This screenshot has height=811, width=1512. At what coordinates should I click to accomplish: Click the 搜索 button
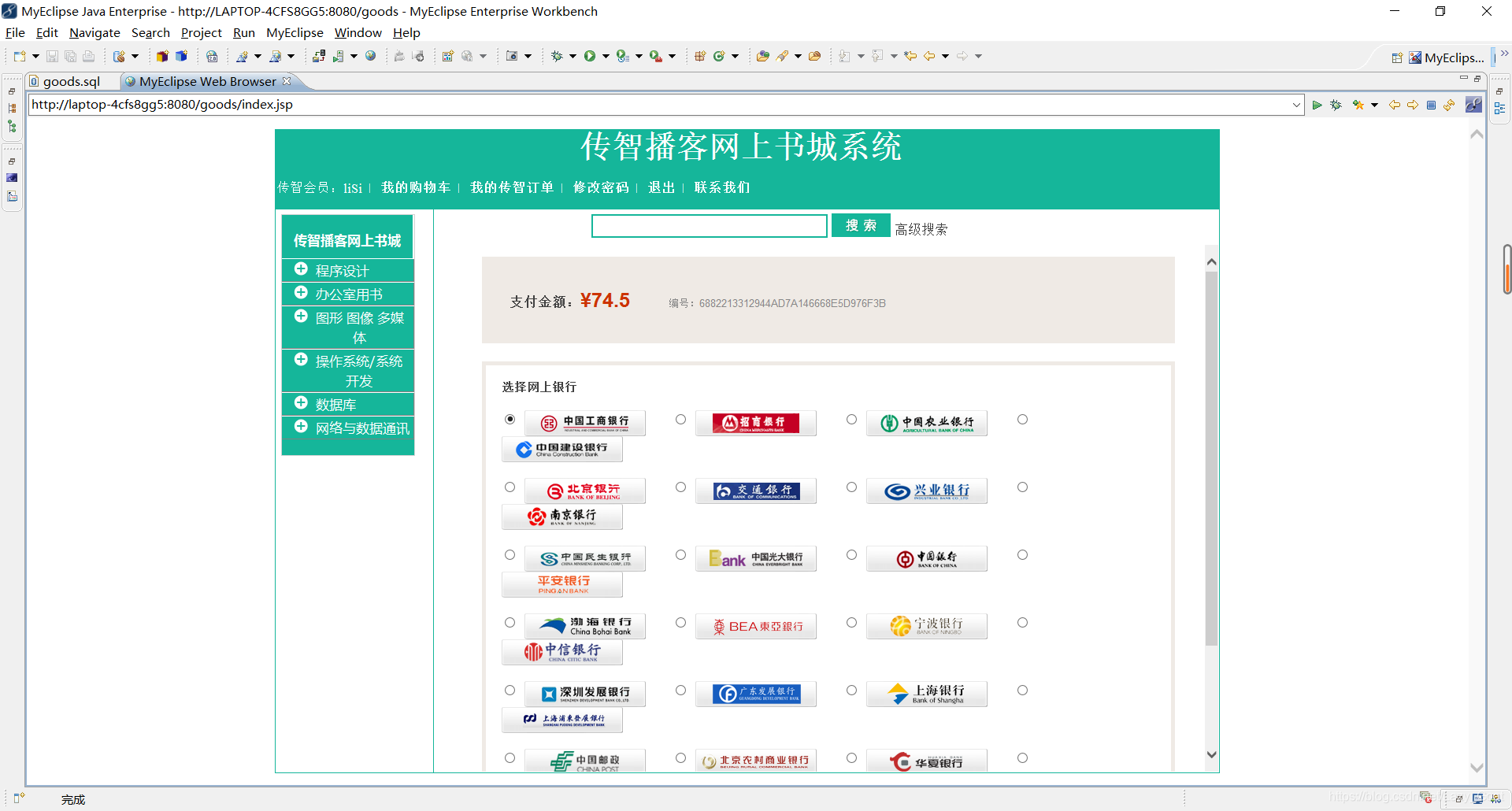click(860, 225)
